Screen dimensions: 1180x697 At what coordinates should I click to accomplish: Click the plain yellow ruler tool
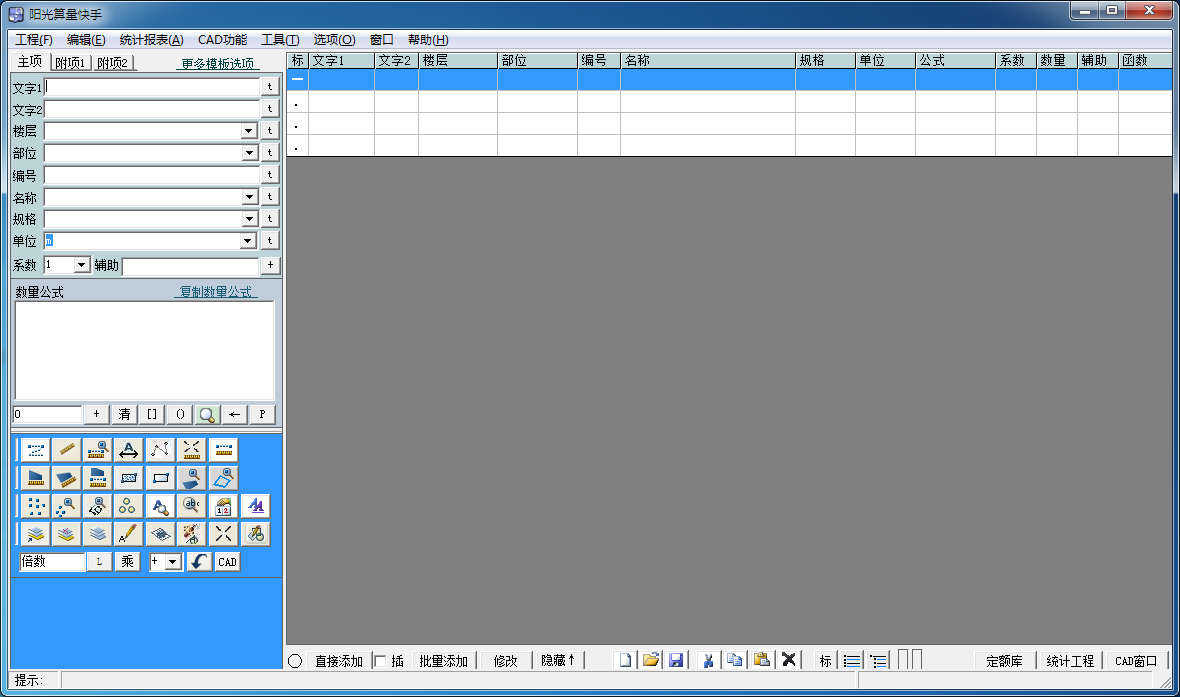(x=66, y=450)
